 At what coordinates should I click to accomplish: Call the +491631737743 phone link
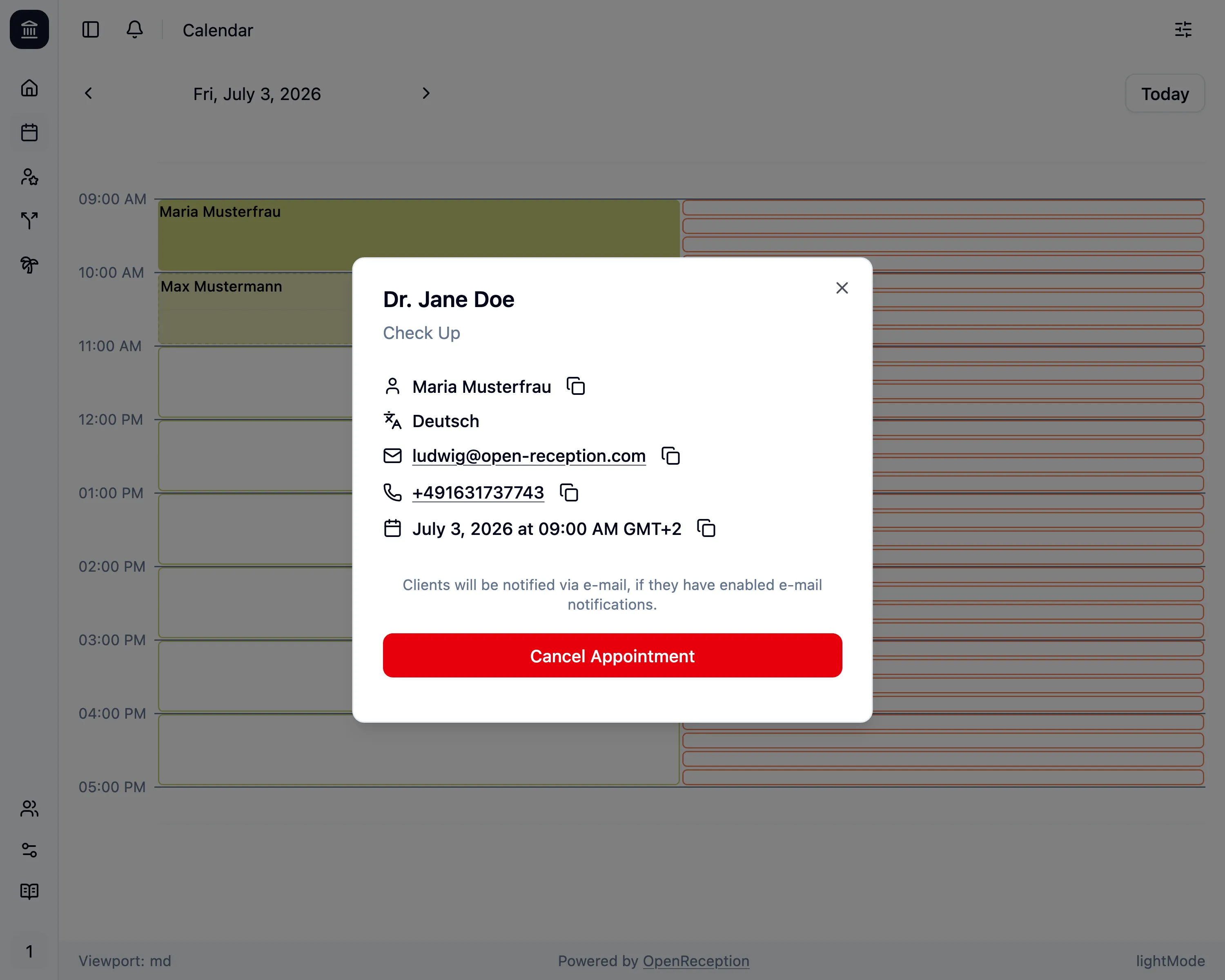(x=479, y=492)
